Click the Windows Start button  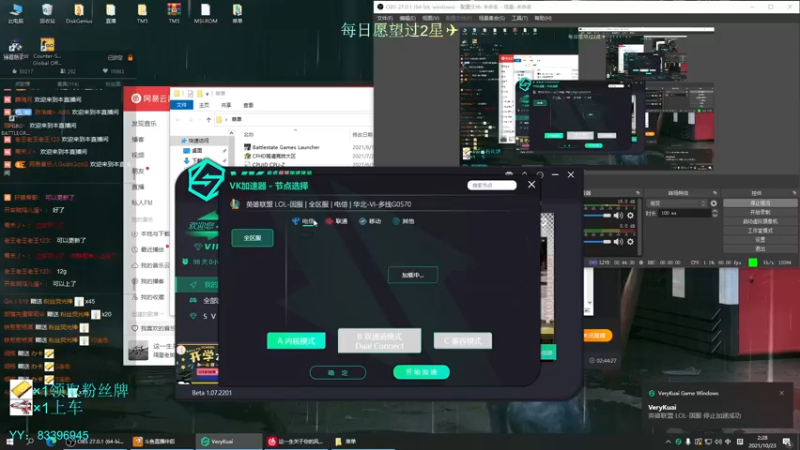[10, 441]
